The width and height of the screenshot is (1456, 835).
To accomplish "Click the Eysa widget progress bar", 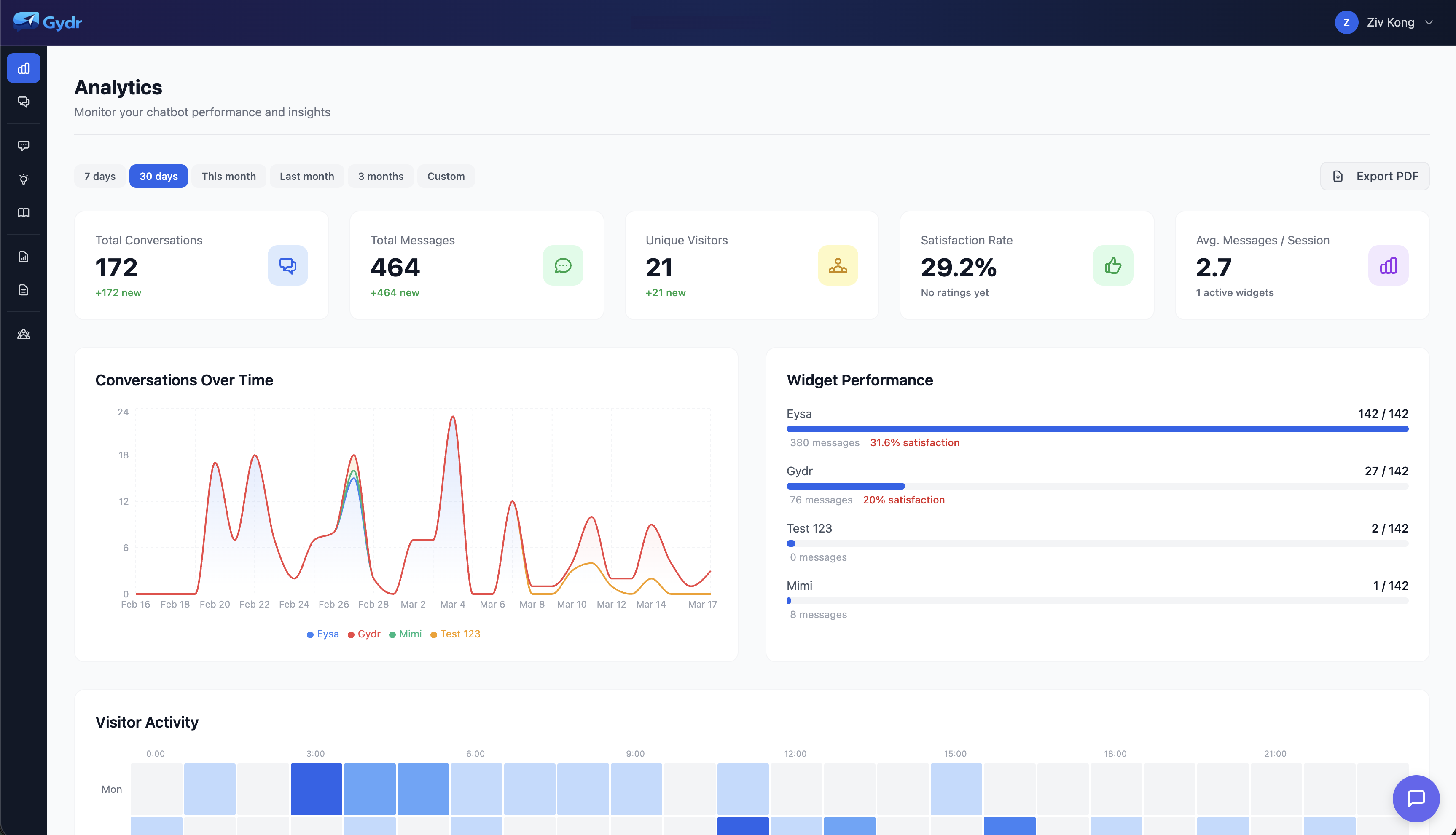I will (1097, 428).
